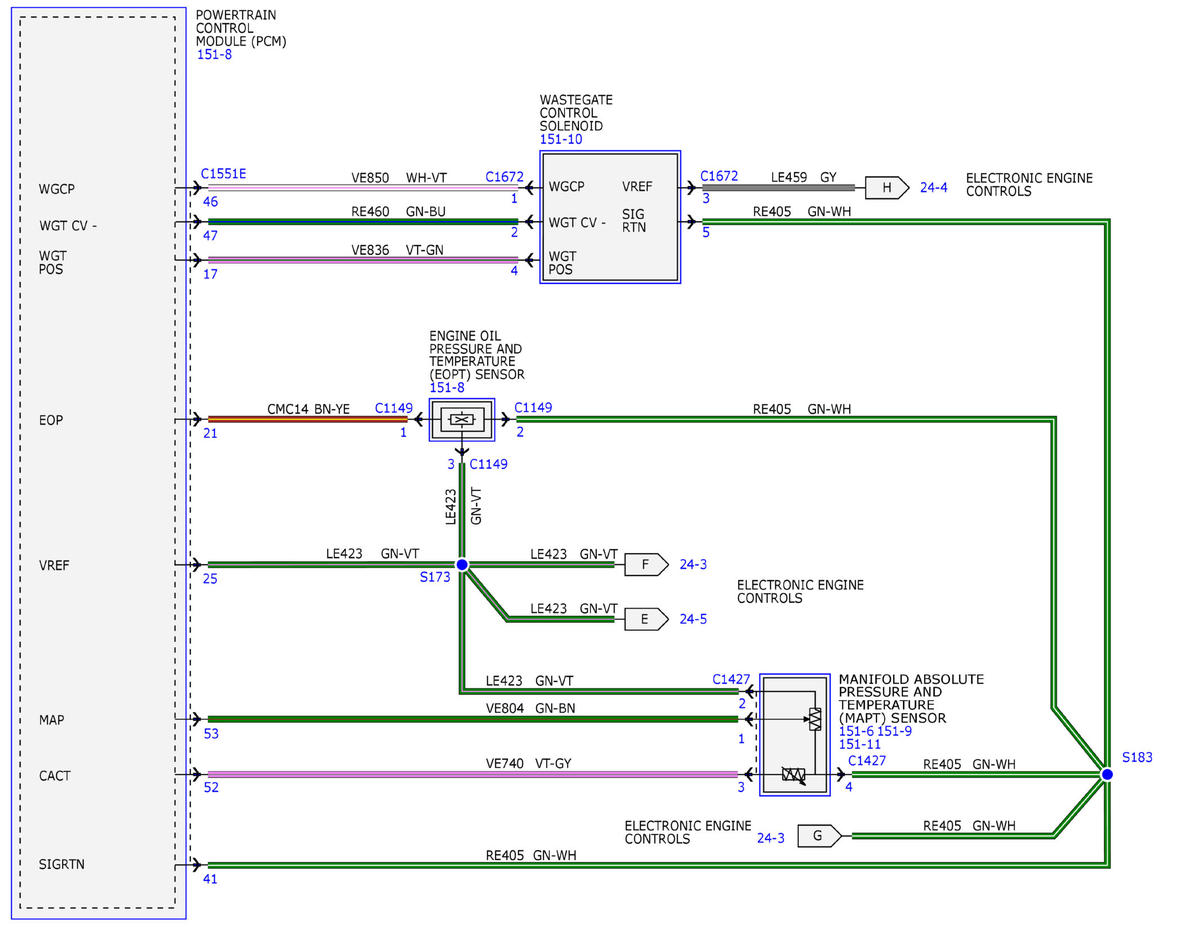Click the Manifold Absolute Pressure and Temperature title
This screenshot has height=927, width=1200.
[911, 698]
